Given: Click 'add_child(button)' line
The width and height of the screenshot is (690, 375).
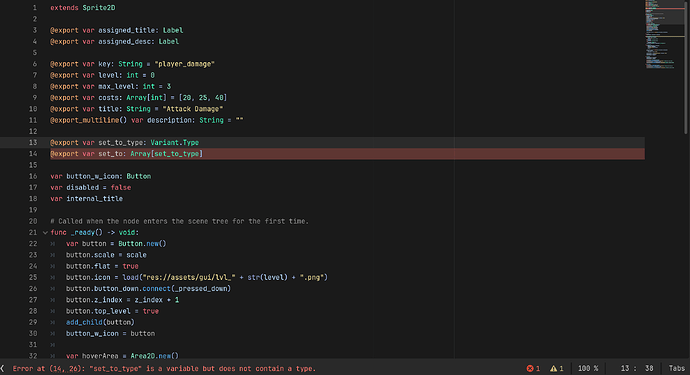Looking at the screenshot, I should 100,322.
